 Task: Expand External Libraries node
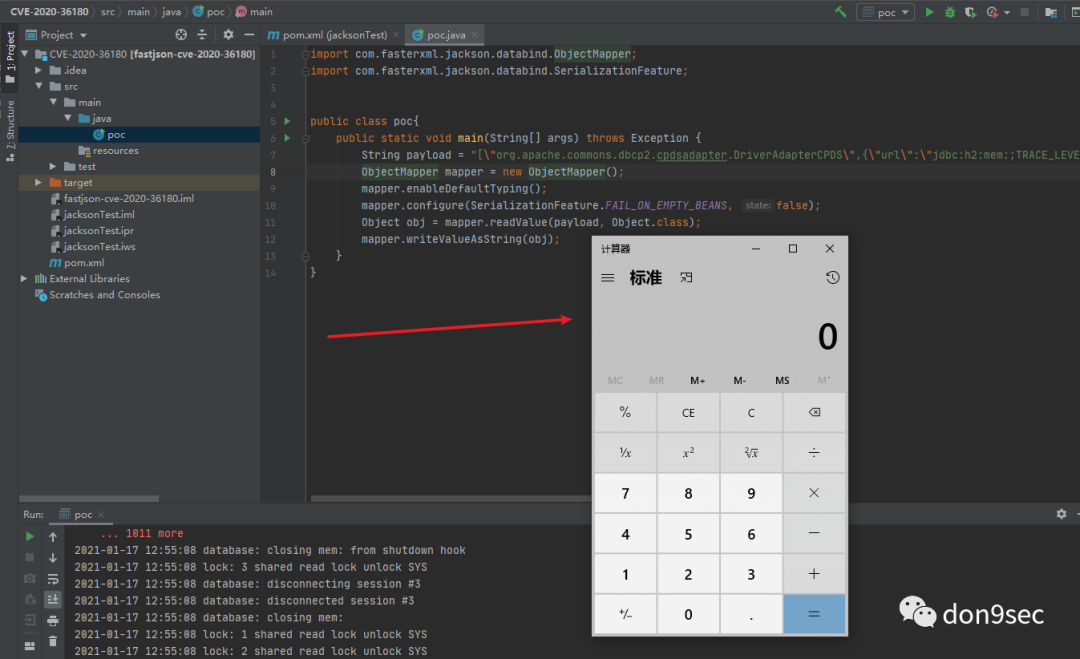[x=24, y=279]
